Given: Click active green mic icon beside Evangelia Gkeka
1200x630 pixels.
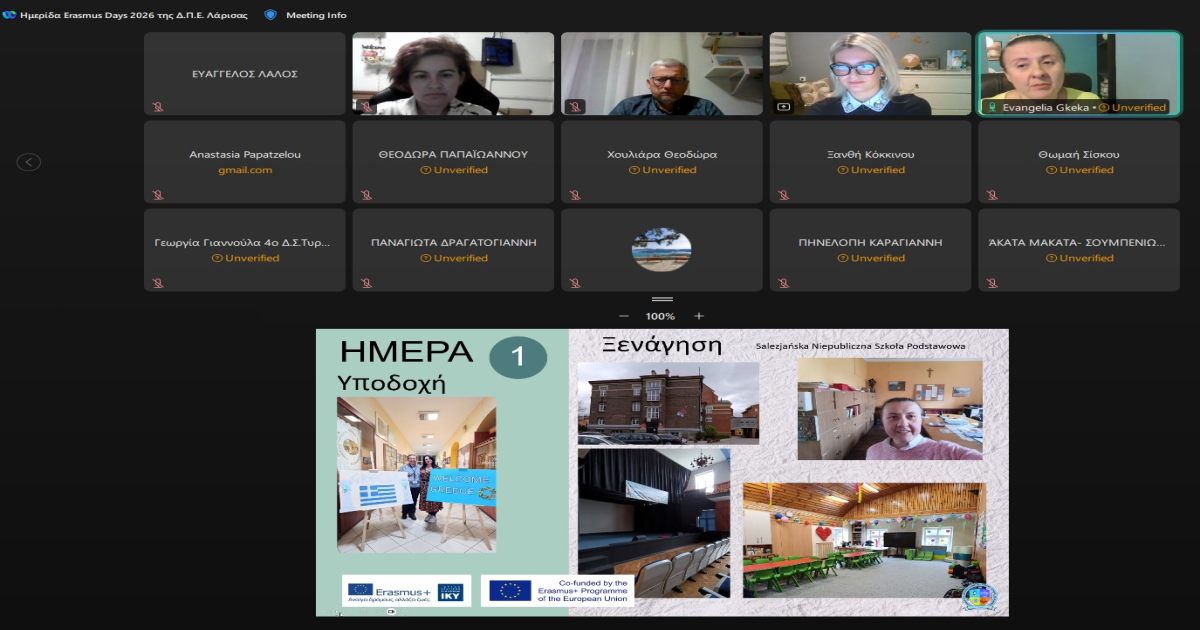Looking at the screenshot, I should point(993,107).
